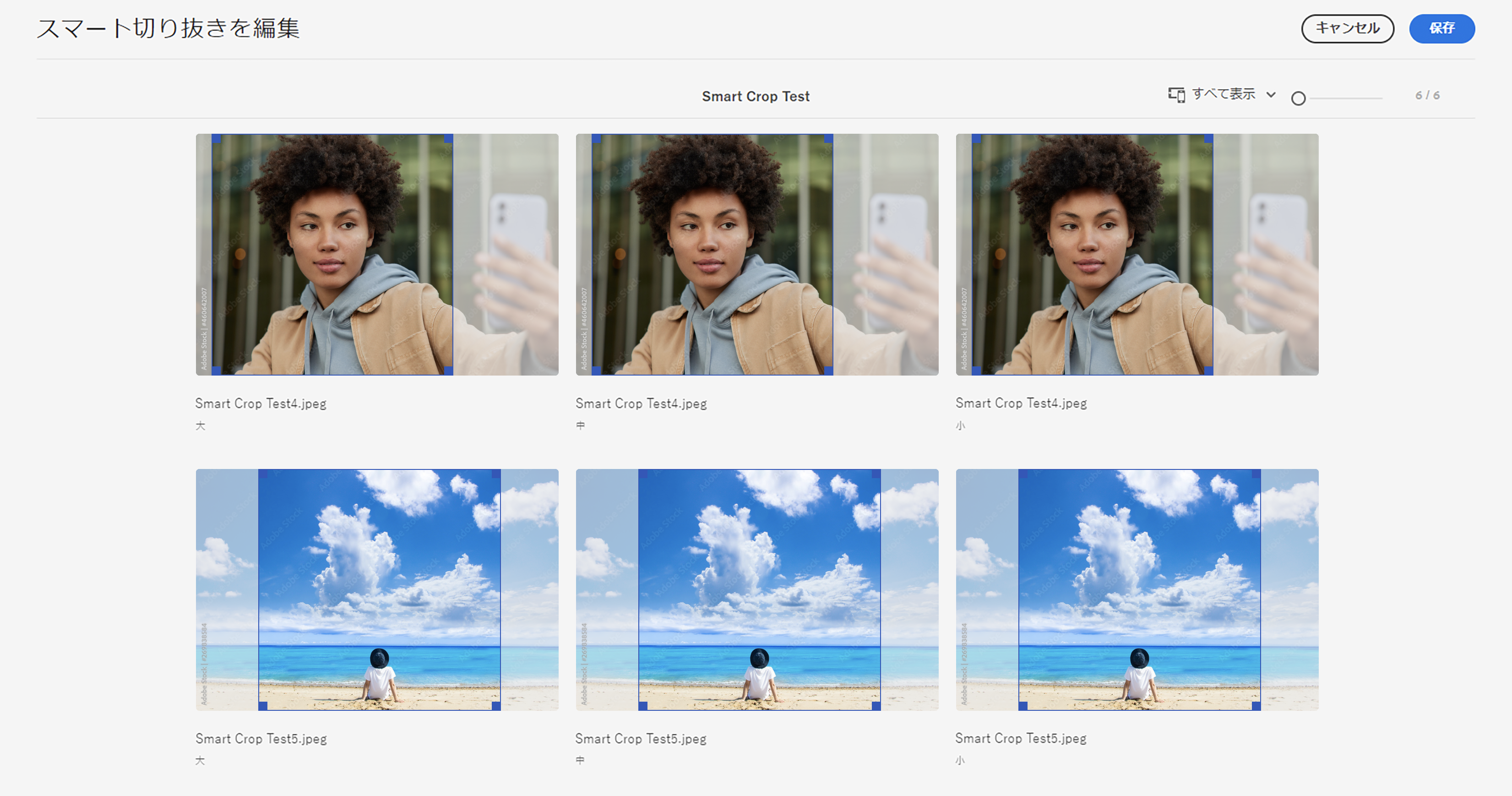Click bottom-right crop handle on Test5 中 image
This screenshot has height=796, width=1512.
coord(876,706)
